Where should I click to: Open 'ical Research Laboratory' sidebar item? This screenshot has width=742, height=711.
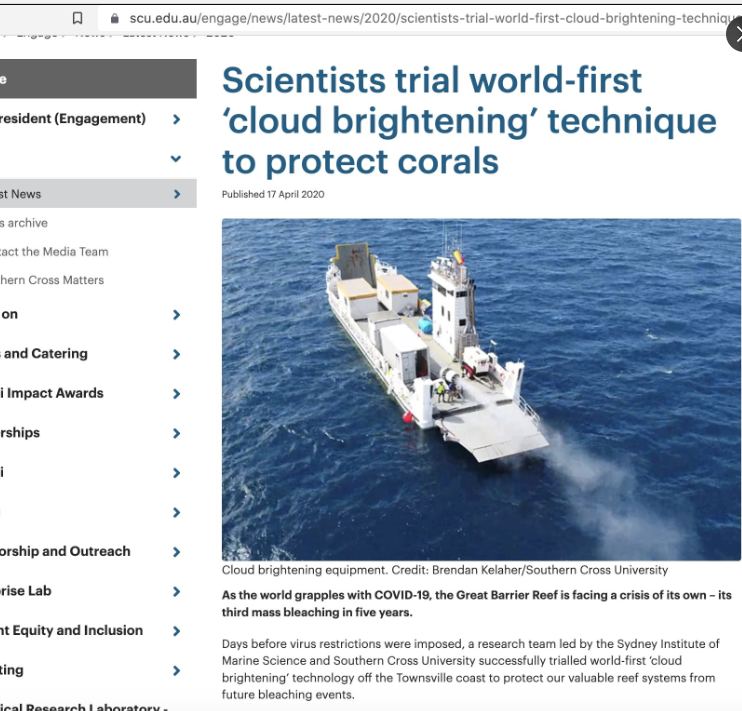[84, 707]
